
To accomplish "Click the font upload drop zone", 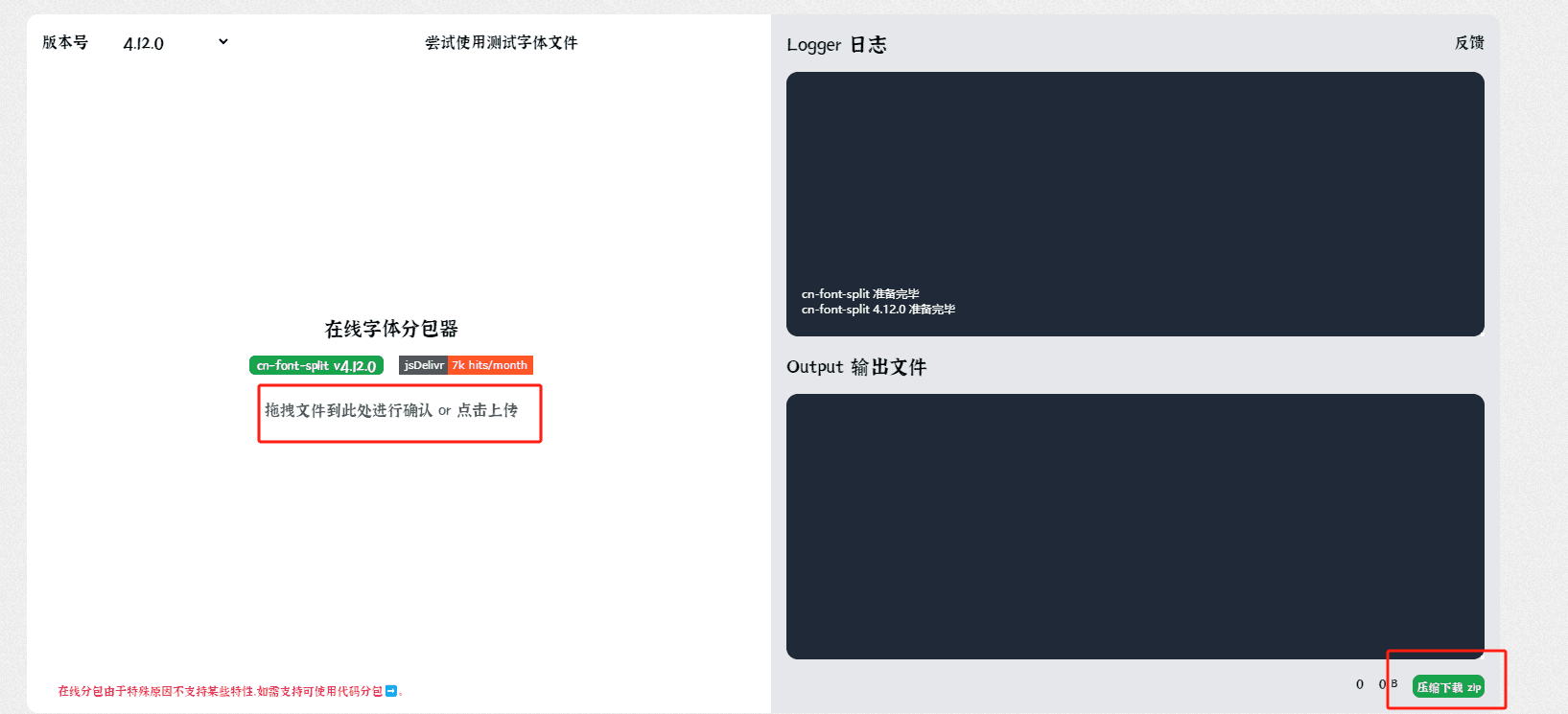I will [x=399, y=413].
